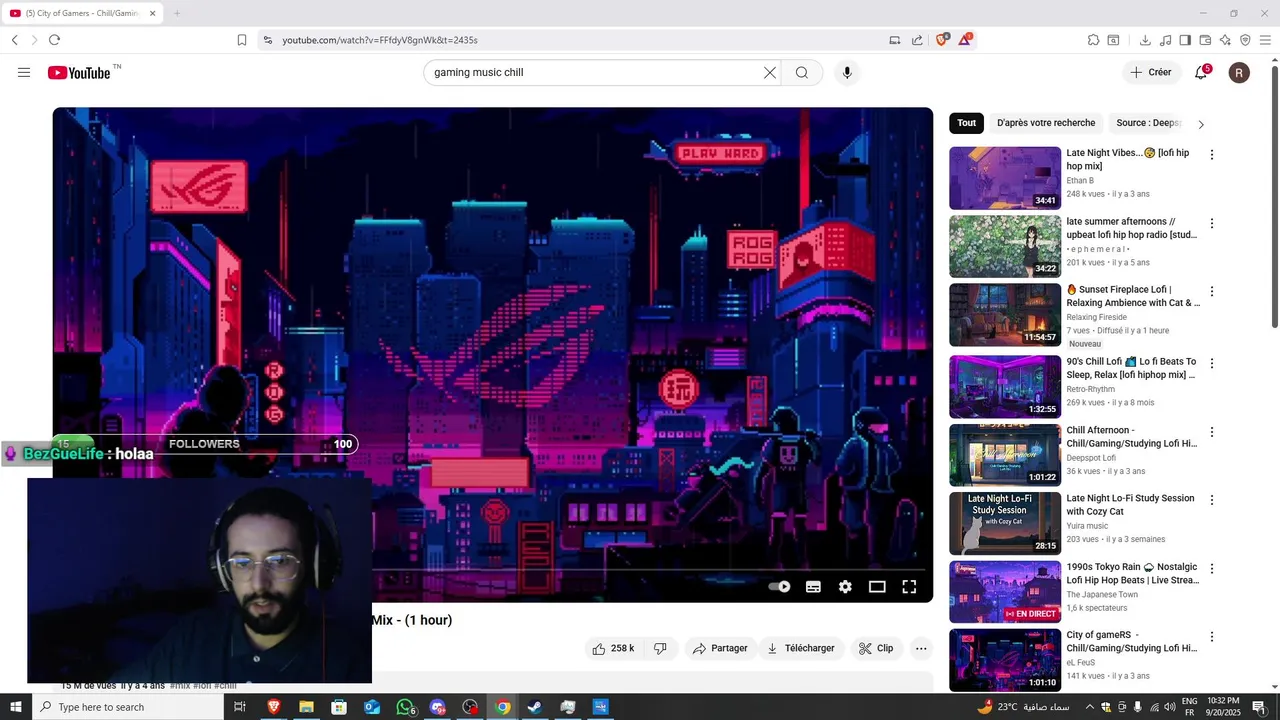Open options for late summer afternoons video

pyautogui.click(x=1212, y=223)
